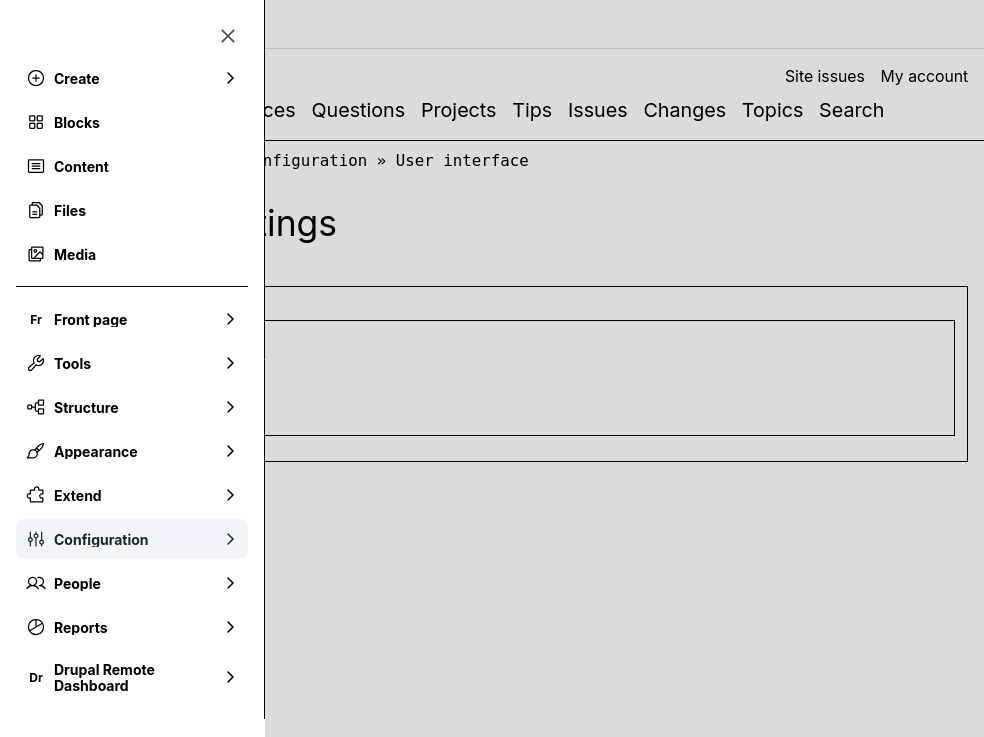Expand the Create submenu chevron

point(230,78)
